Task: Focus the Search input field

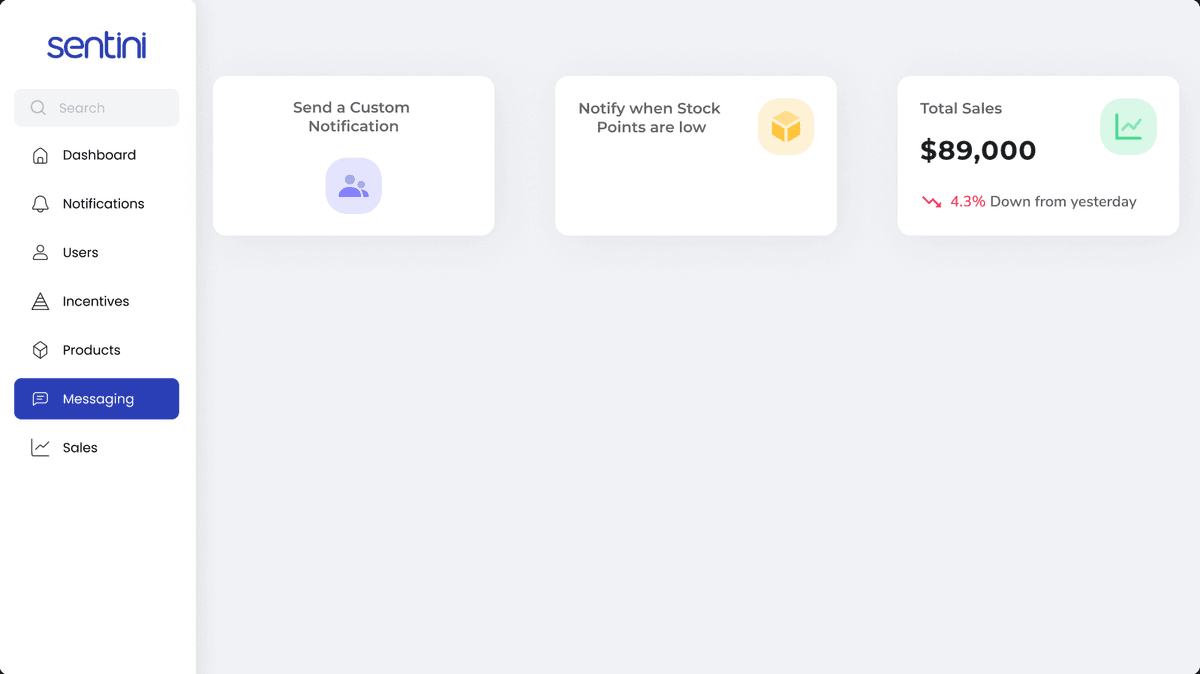Action: (x=97, y=108)
